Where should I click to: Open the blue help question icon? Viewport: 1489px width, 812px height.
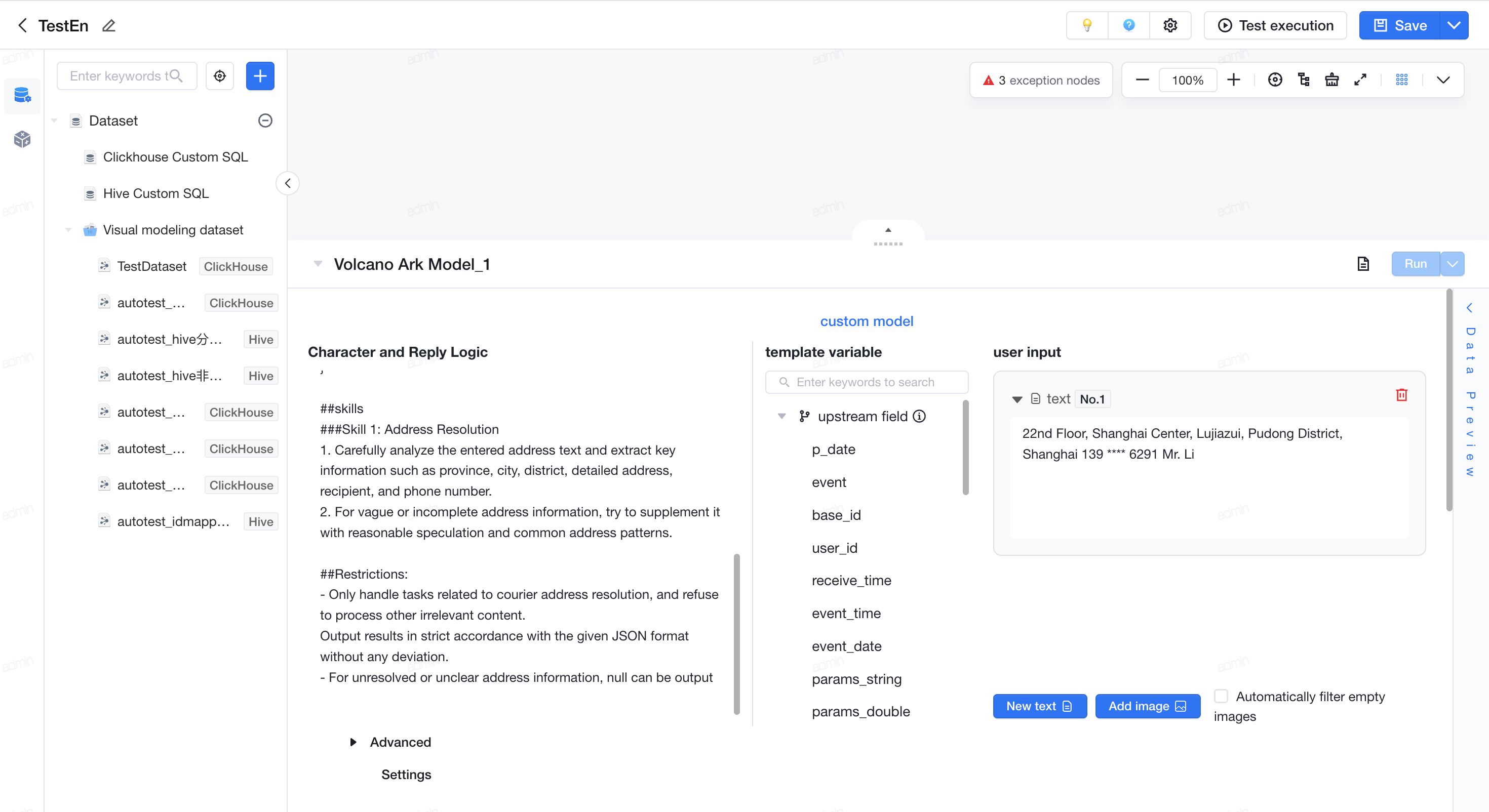click(1128, 25)
